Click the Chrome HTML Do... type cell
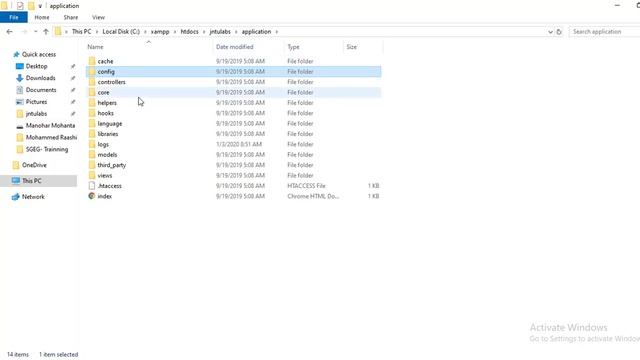This screenshot has height=360, width=640. point(313,196)
